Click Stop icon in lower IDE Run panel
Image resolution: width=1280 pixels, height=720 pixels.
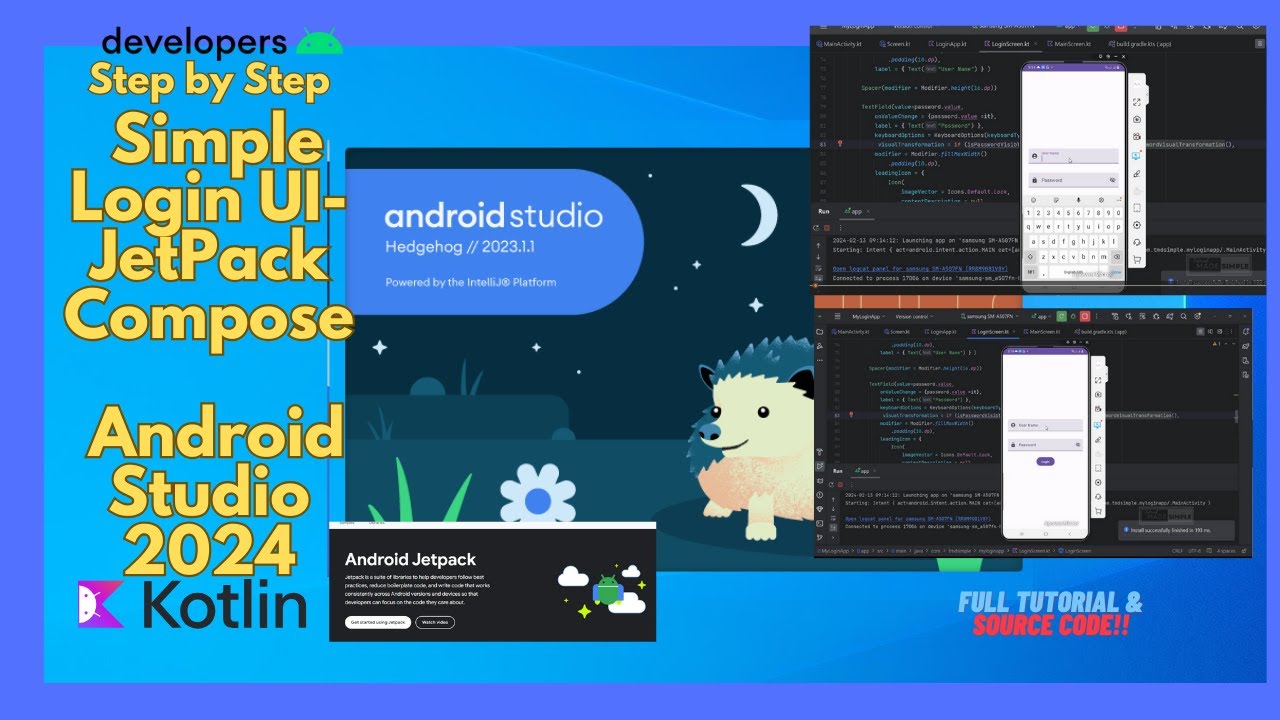coord(840,484)
